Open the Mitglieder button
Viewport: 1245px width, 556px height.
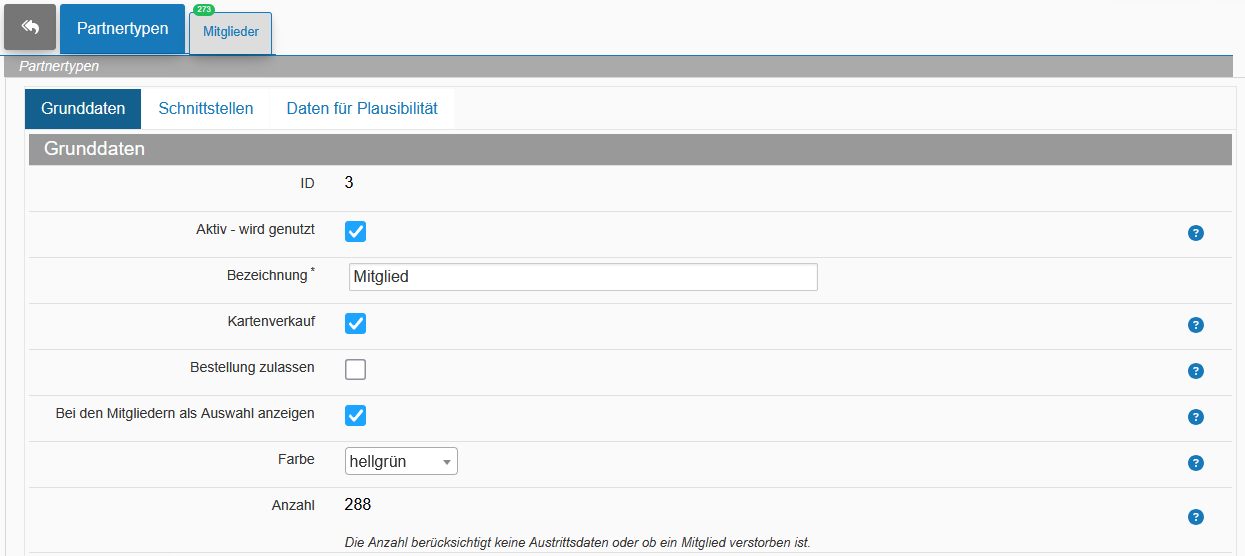pos(231,33)
